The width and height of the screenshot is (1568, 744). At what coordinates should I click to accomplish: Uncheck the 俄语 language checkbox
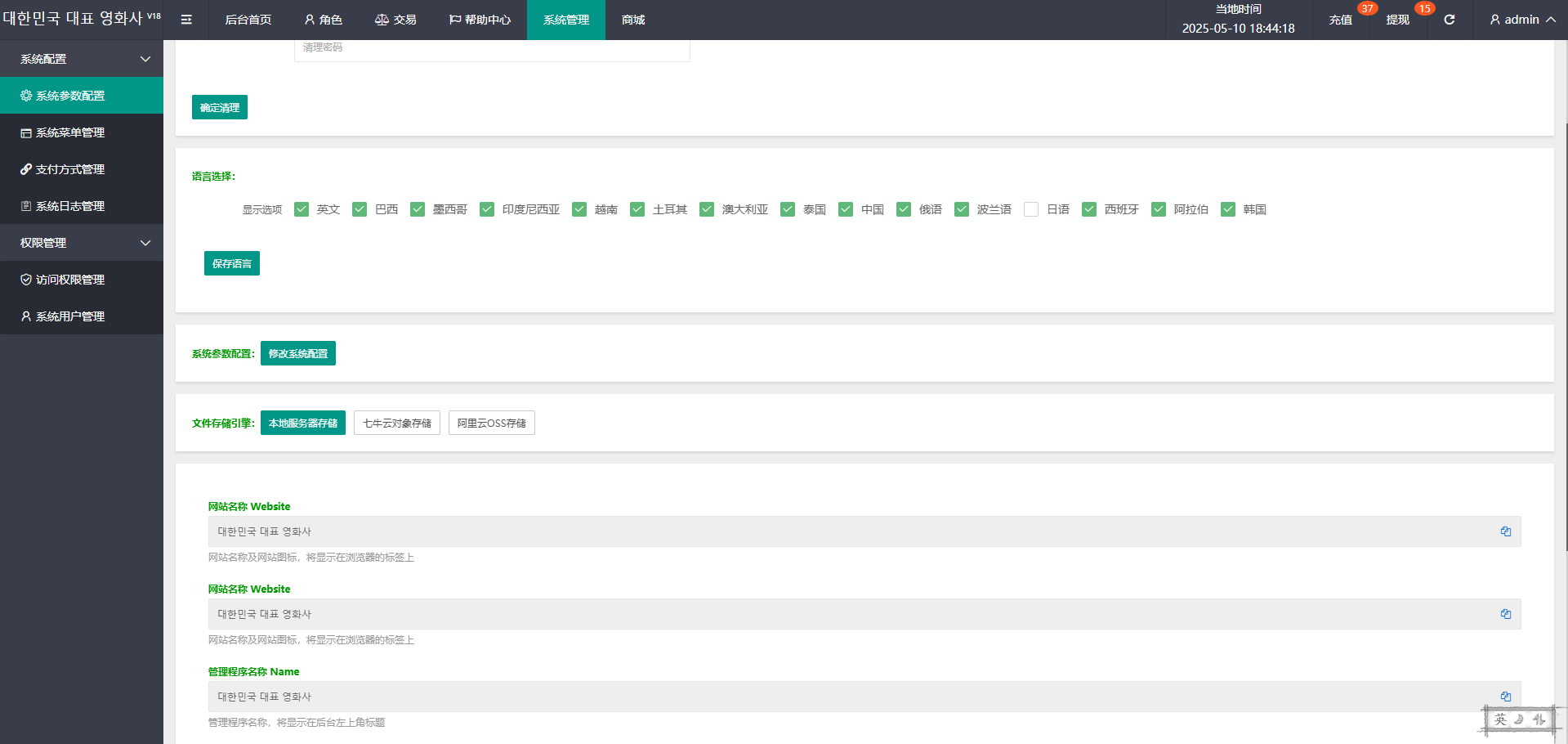pos(904,209)
